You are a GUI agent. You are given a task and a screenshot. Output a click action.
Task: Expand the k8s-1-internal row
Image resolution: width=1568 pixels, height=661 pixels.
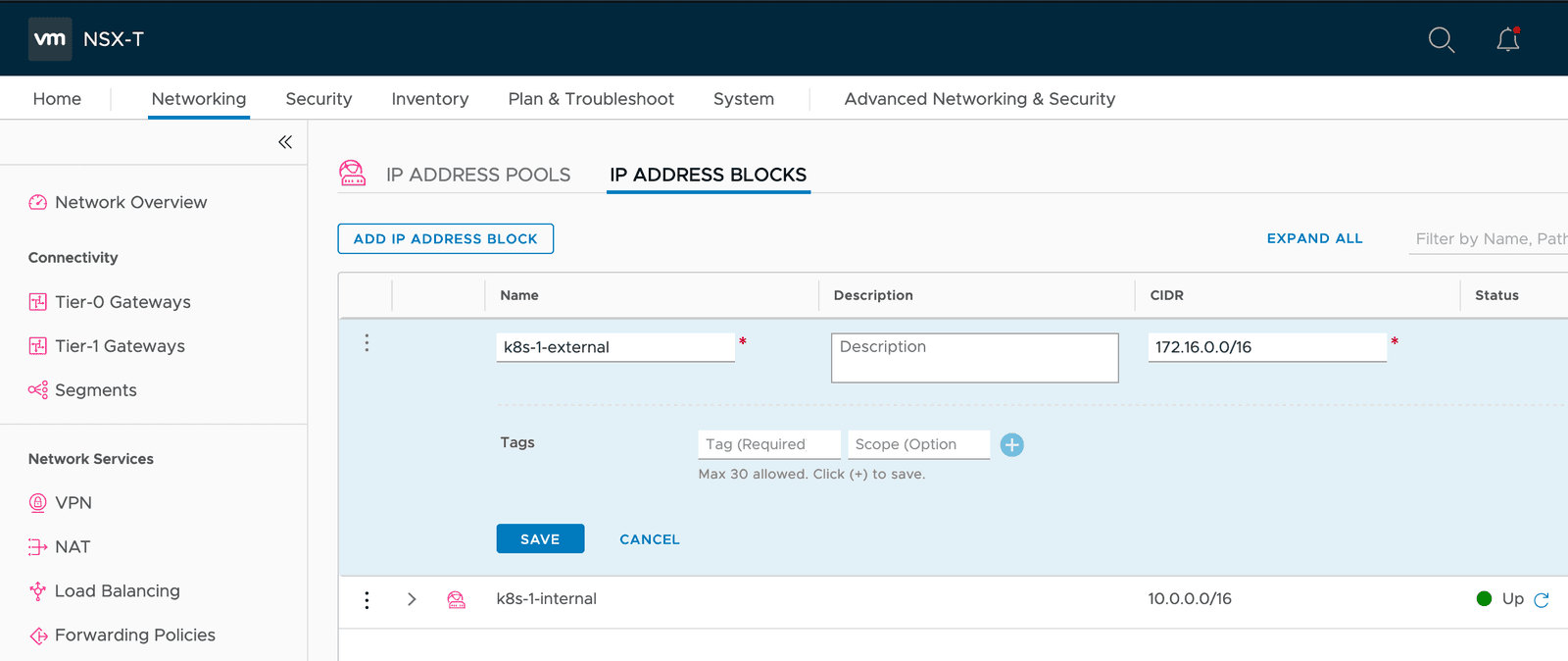coord(412,599)
